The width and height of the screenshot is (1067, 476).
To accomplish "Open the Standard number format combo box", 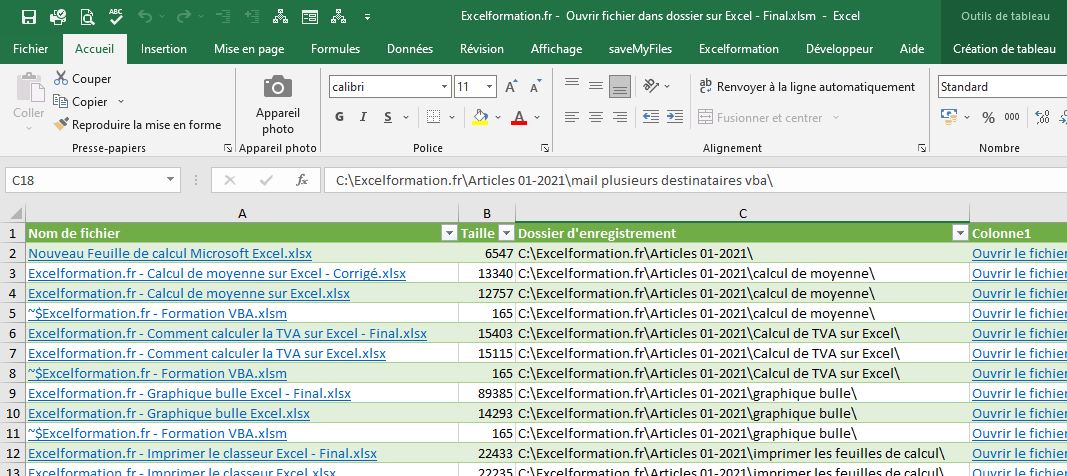I will [x=1002, y=87].
